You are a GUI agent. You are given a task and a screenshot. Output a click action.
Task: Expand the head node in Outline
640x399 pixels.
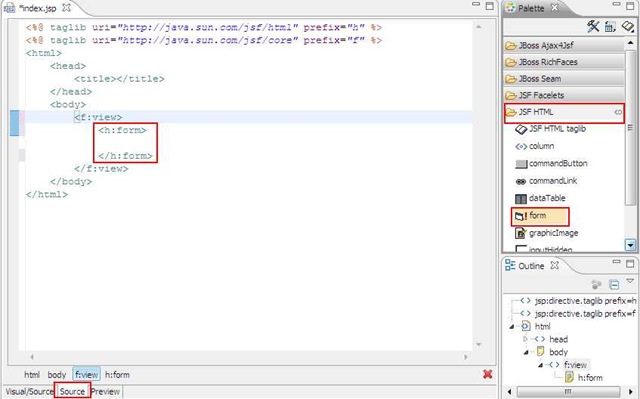pyautogui.click(x=525, y=339)
